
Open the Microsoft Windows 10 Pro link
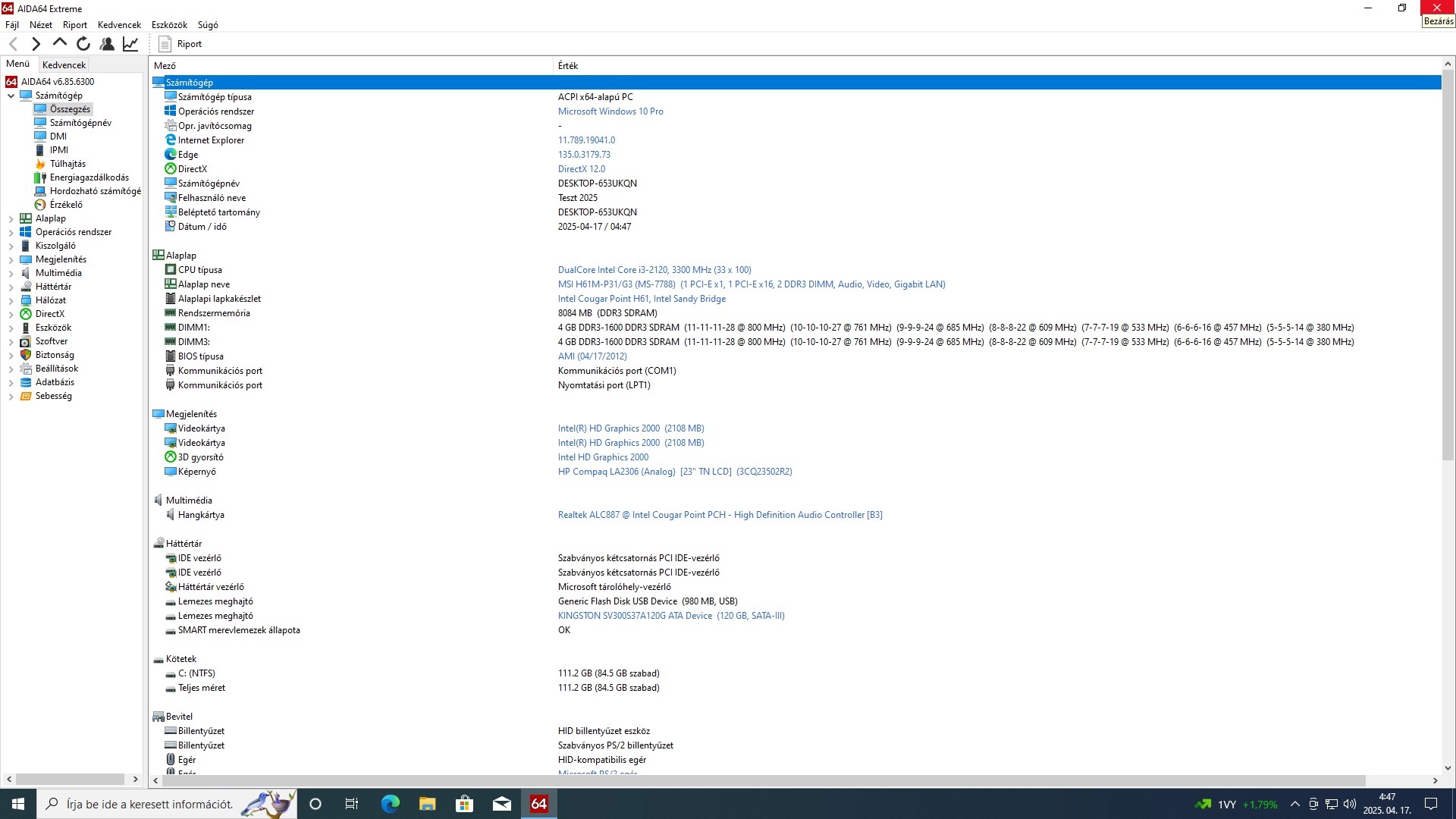point(610,111)
